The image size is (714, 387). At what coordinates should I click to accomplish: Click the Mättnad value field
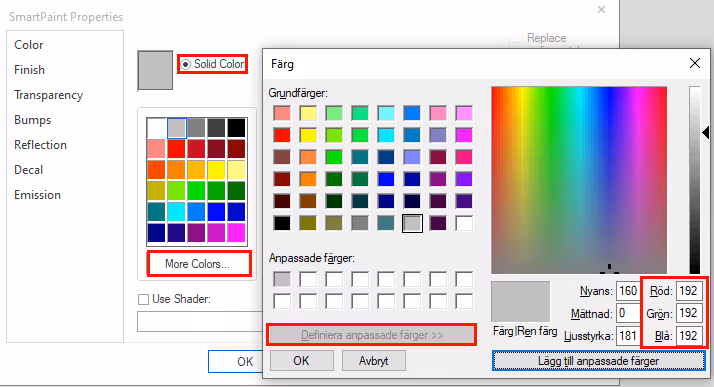(x=628, y=313)
